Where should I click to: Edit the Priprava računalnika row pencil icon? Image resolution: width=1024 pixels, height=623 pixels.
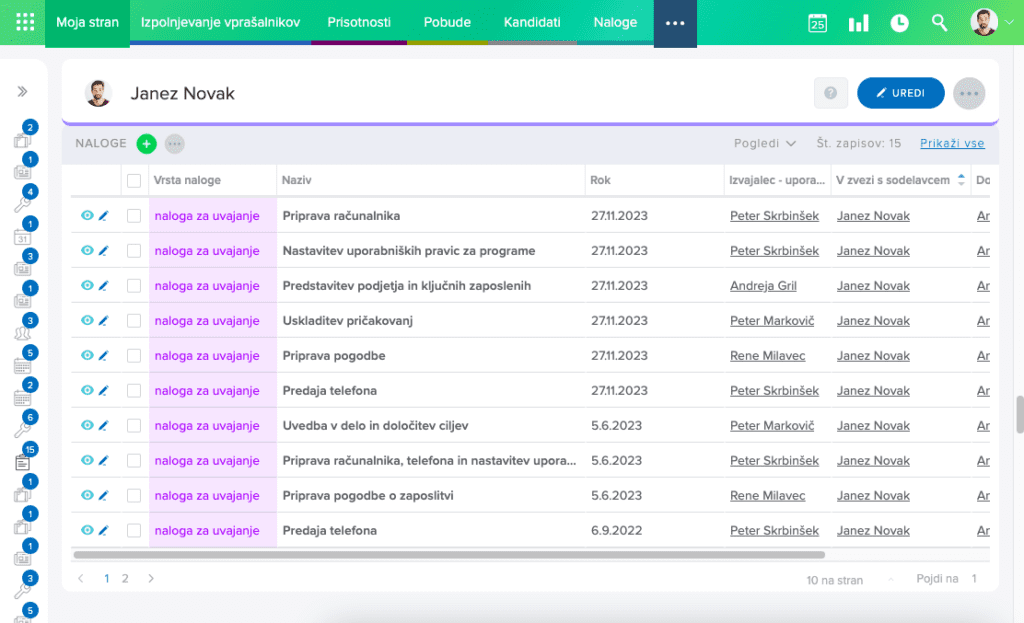[x=103, y=216]
